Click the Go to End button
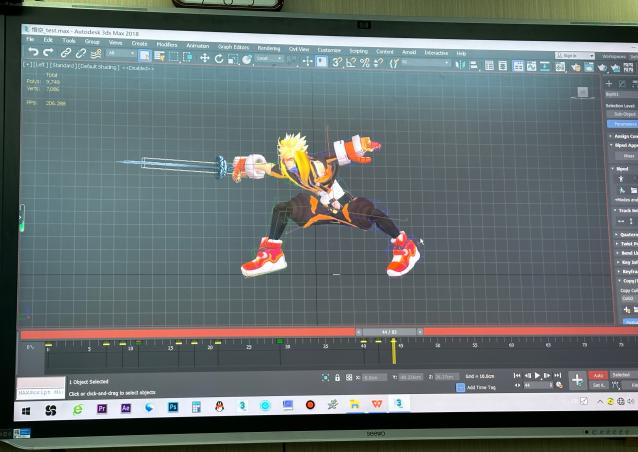 [557, 375]
